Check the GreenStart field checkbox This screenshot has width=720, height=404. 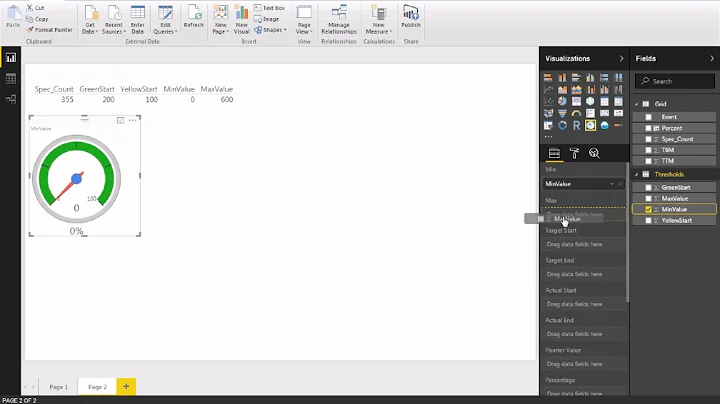click(648, 187)
